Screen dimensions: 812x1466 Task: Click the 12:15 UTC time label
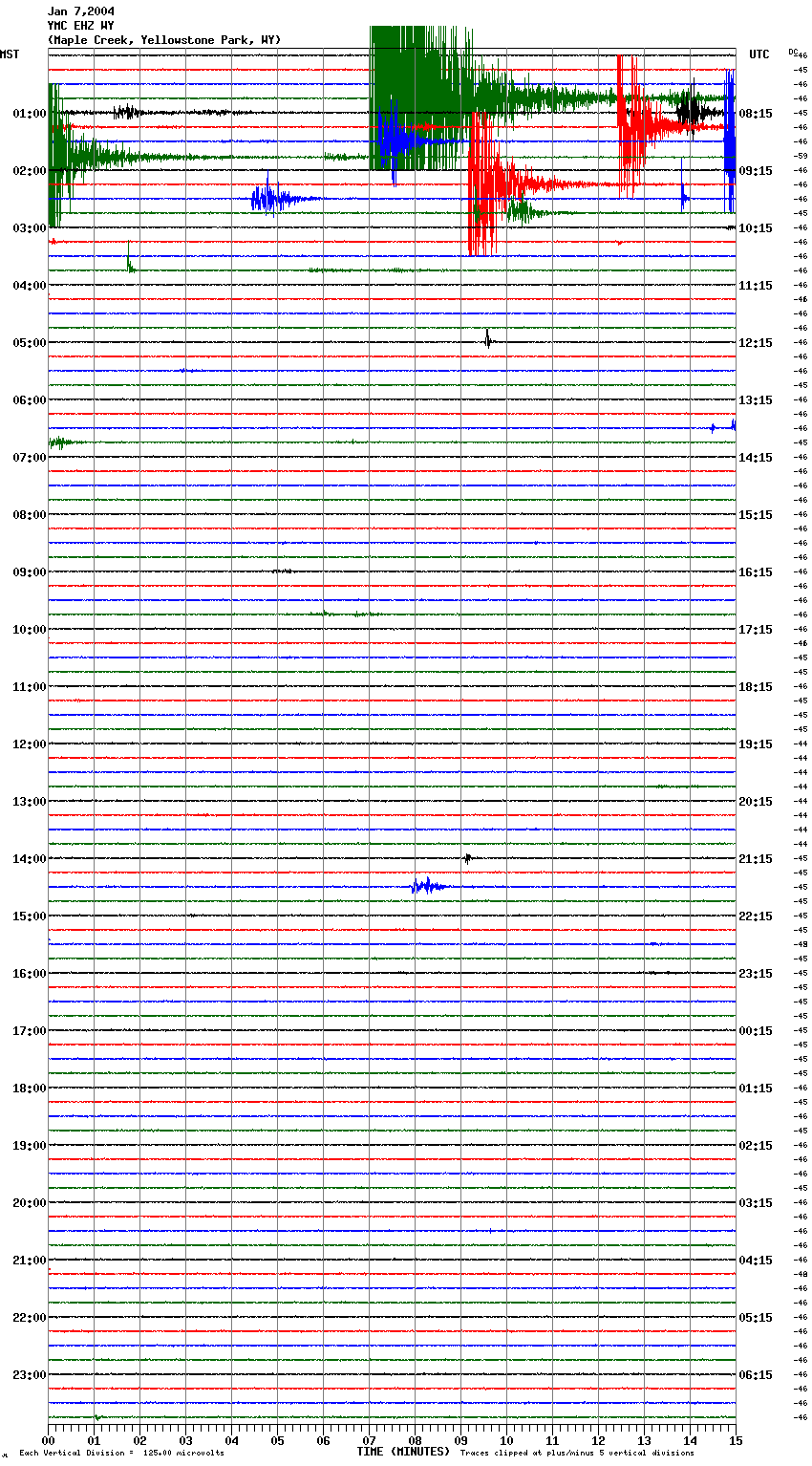point(756,343)
